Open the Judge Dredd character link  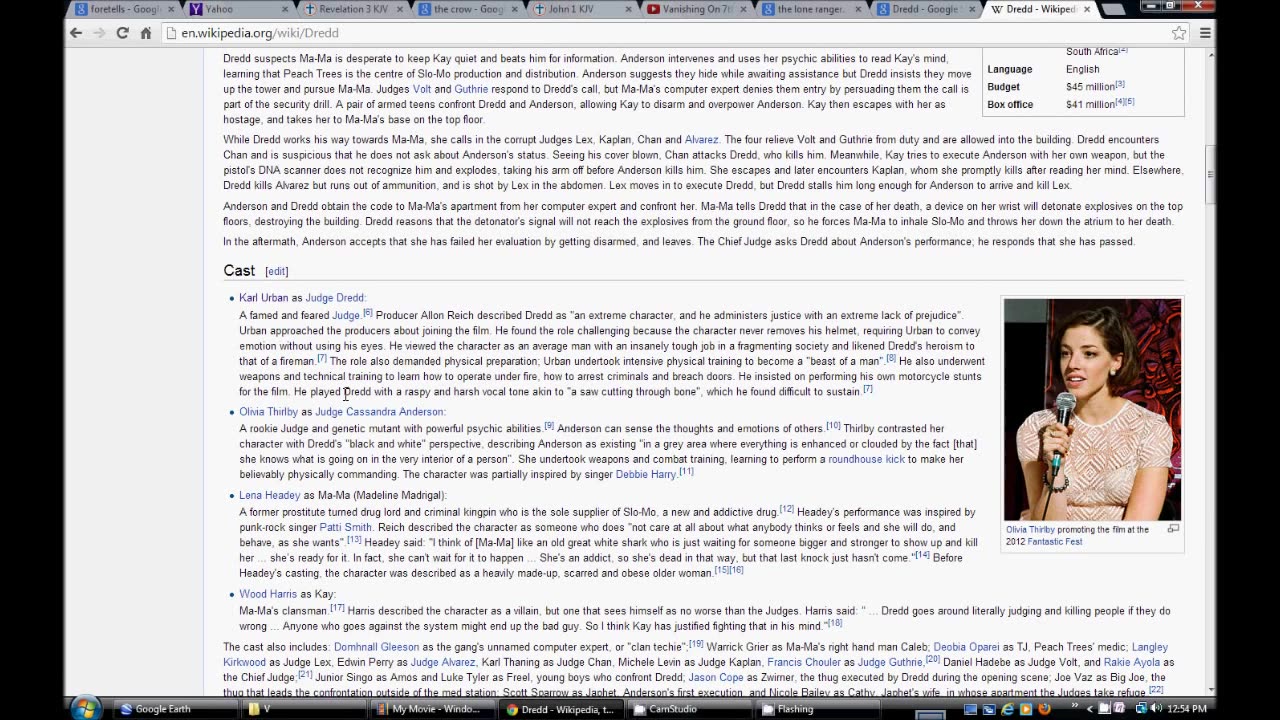click(334, 298)
